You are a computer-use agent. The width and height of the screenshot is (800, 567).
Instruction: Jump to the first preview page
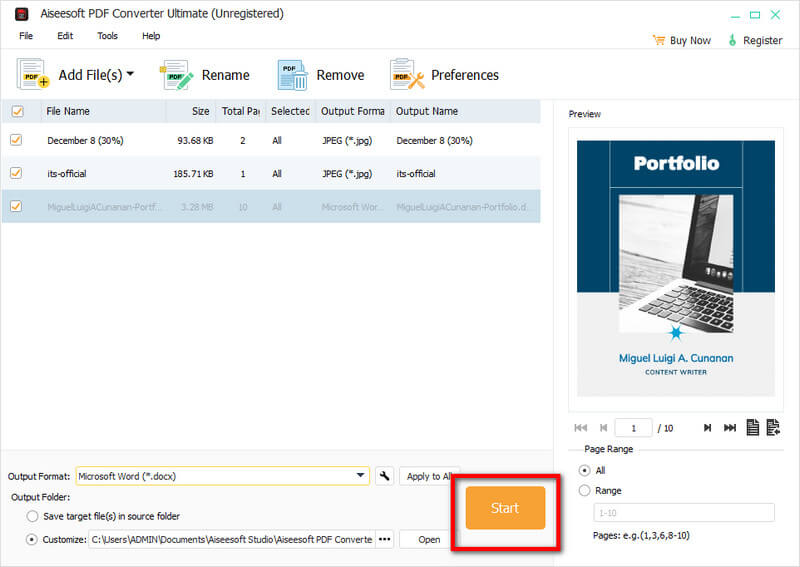tap(581, 428)
